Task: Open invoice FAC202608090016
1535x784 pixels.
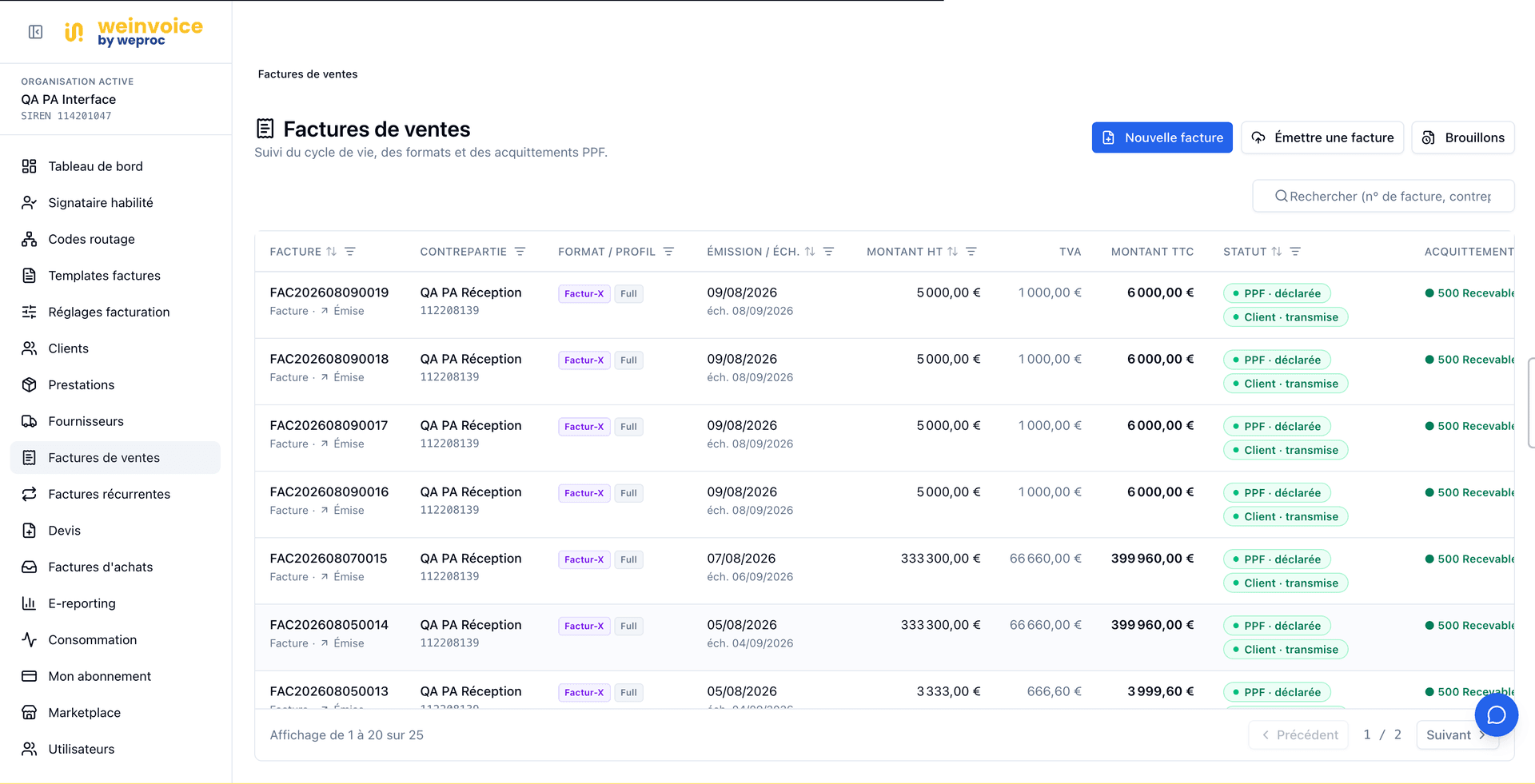Action: tap(329, 491)
